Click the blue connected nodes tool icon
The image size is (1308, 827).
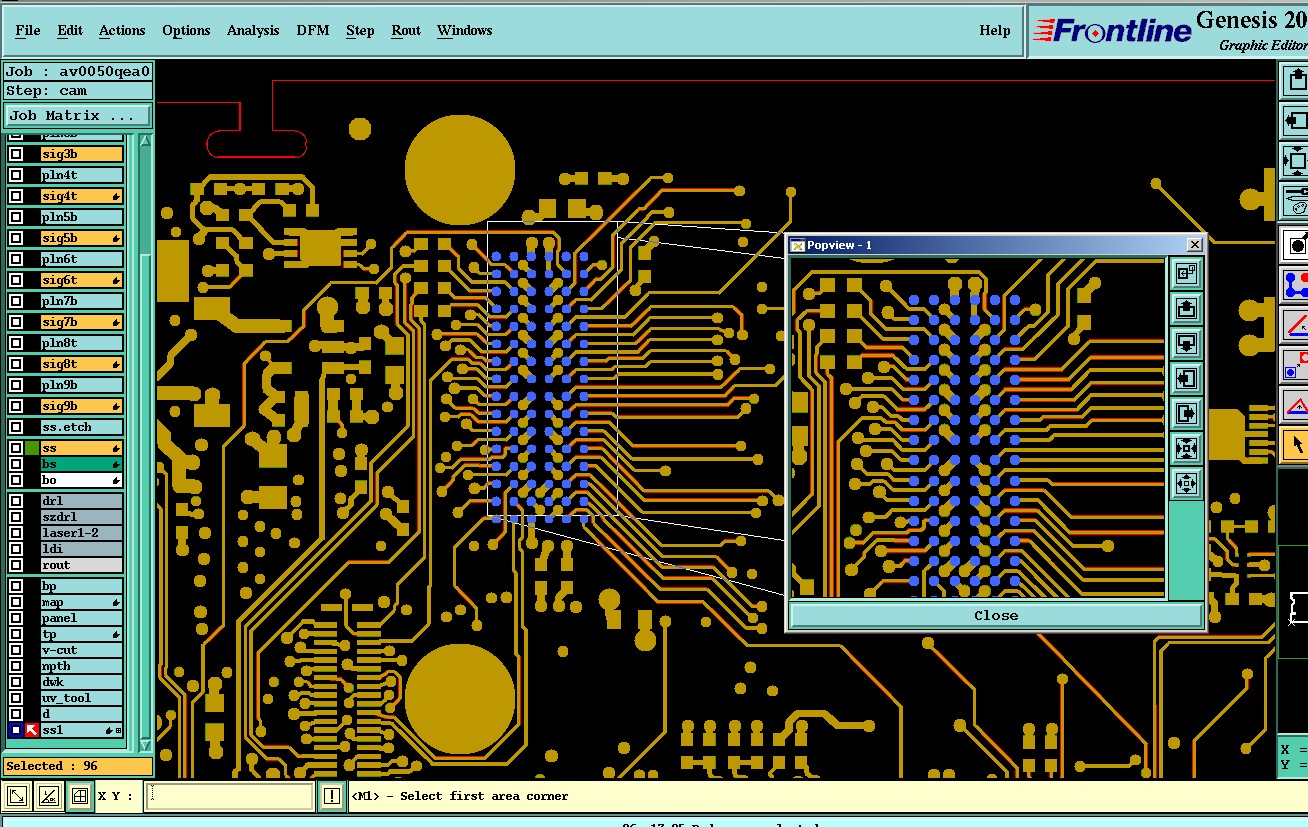pyautogui.click(x=1296, y=285)
